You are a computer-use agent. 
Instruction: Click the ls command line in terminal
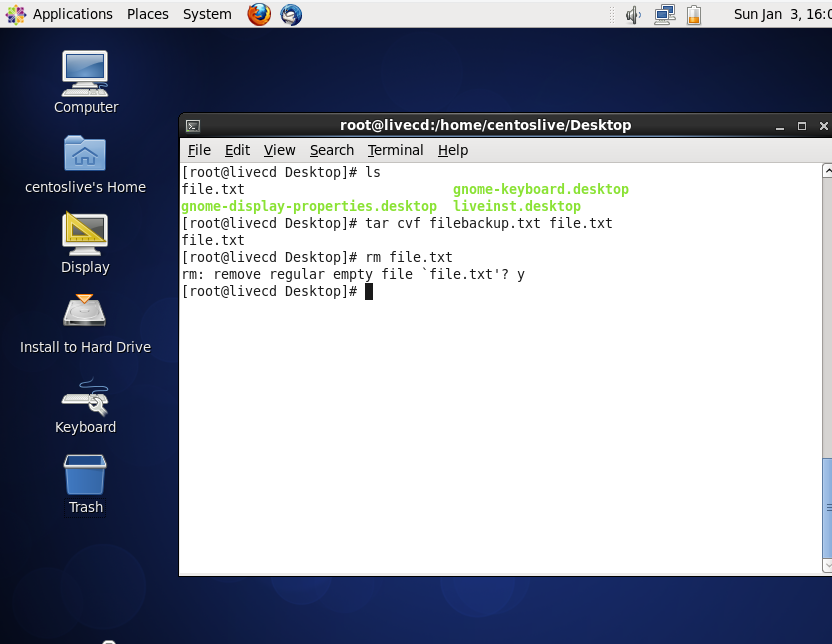(x=281, y=172)
